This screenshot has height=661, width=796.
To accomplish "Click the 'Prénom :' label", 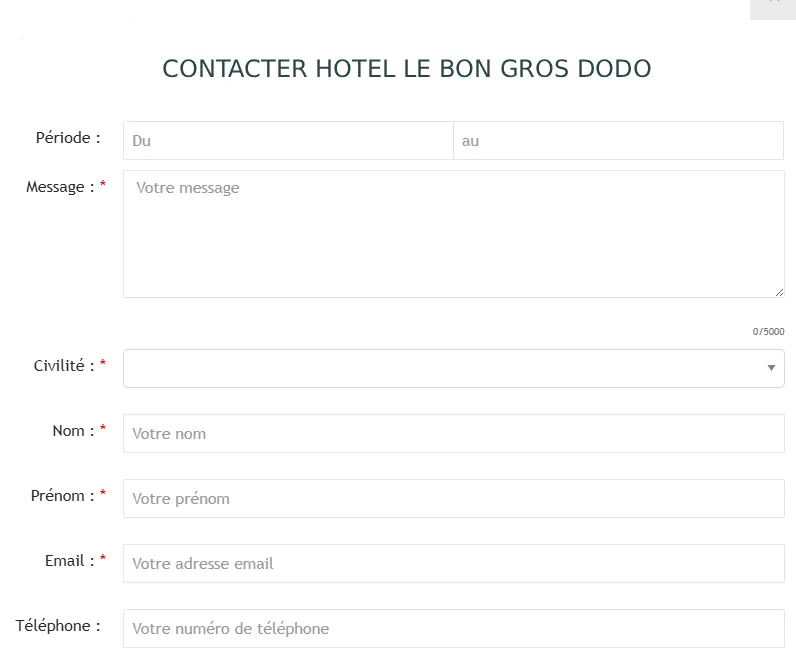I will 64,496.
